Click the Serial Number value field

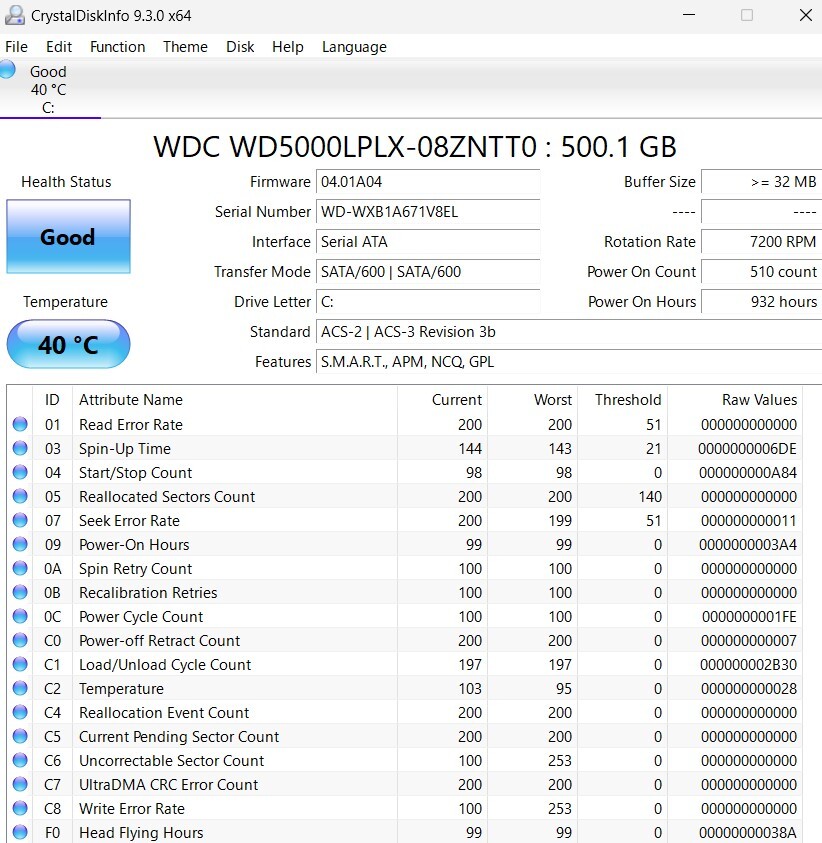pos(427,212)
